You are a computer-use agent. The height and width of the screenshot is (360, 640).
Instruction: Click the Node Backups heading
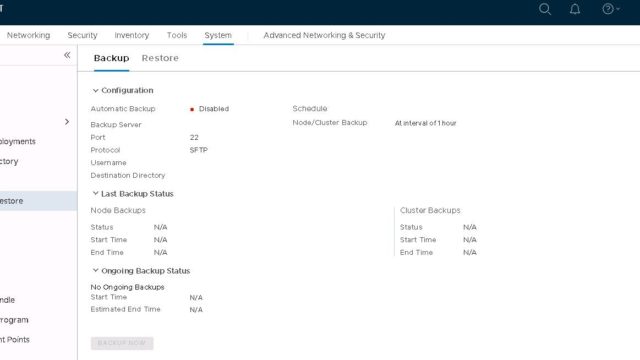[x=118, y=210]
